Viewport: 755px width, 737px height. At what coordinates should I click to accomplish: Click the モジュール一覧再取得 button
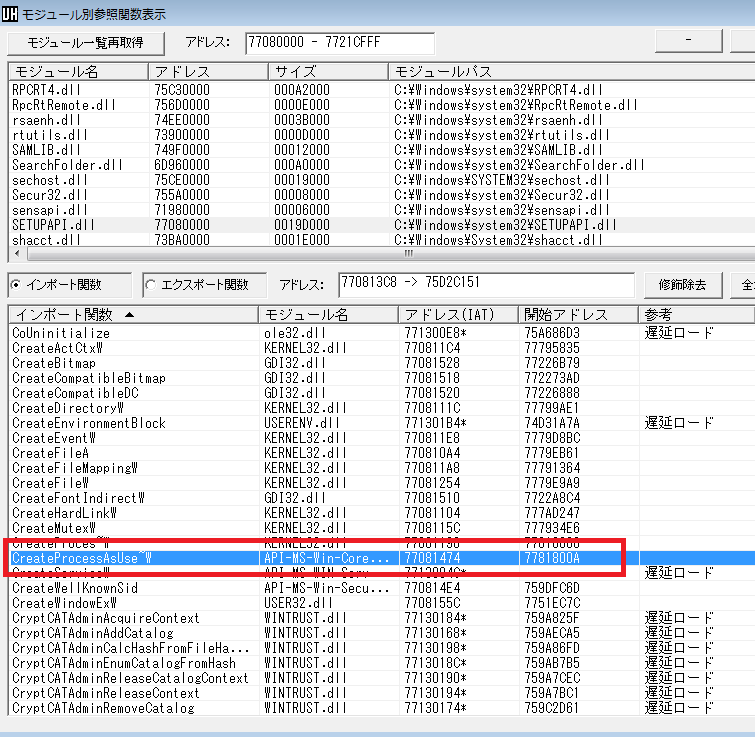pyautogui.click(x=86, y=43)
